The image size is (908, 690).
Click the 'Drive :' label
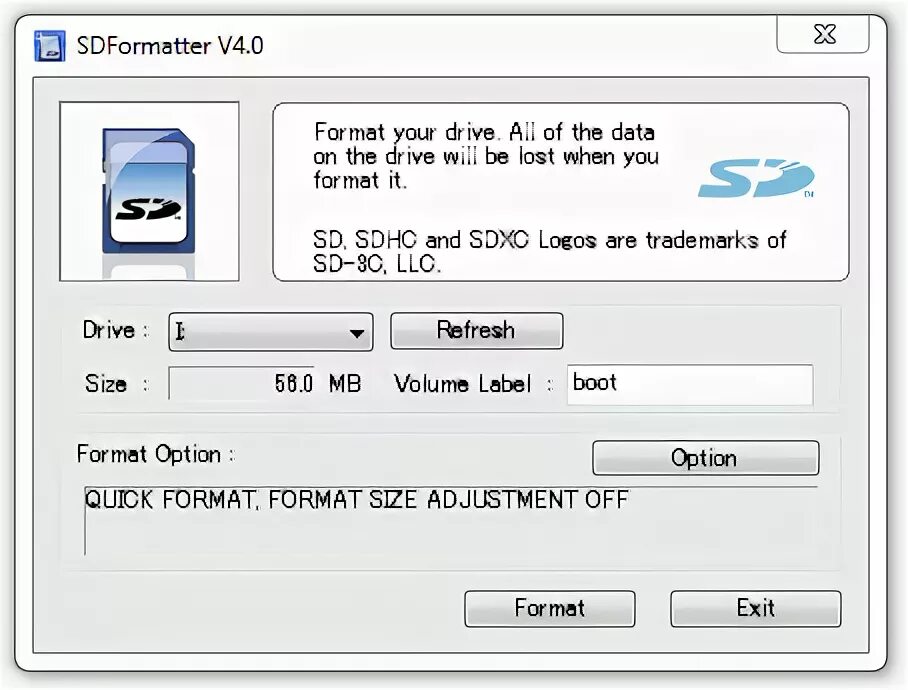point(116,330)
